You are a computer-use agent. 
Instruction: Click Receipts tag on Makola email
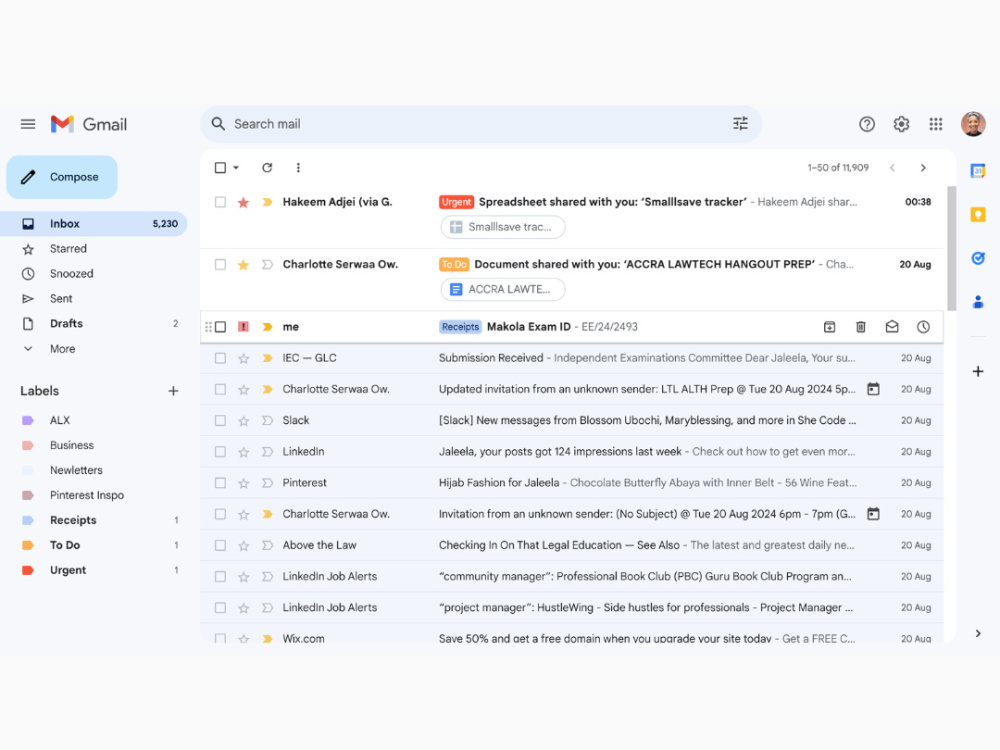(460, 327)
